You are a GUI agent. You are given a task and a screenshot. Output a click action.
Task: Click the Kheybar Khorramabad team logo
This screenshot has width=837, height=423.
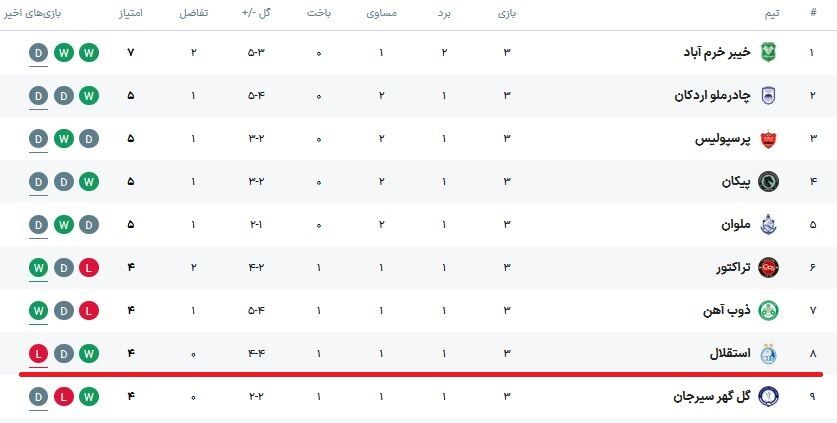768,52
